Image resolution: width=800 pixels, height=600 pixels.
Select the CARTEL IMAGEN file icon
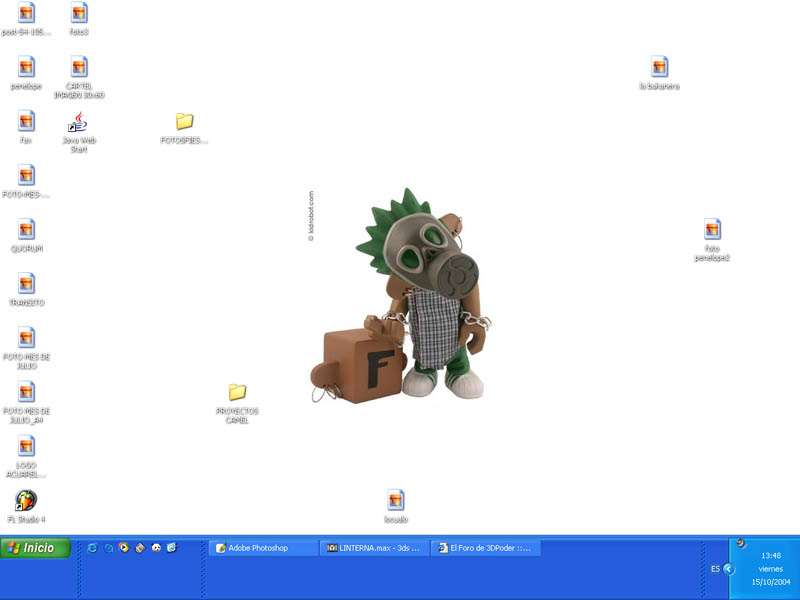click(x=79, y=78)
